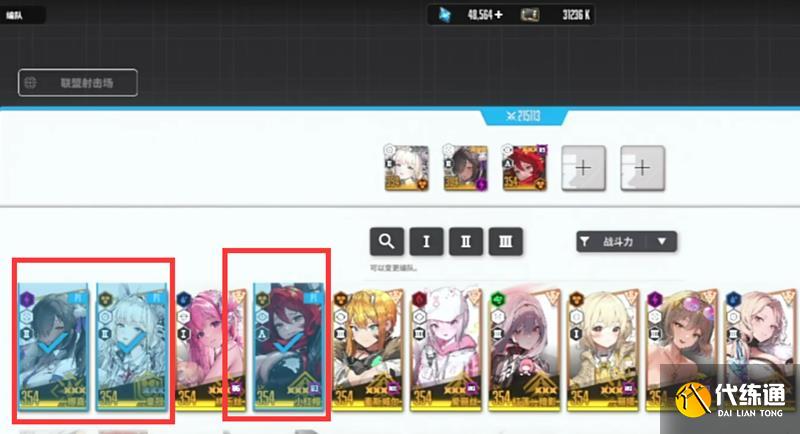Expand the 战斗力 sort dropdown arrow

(x=662, y=241)
